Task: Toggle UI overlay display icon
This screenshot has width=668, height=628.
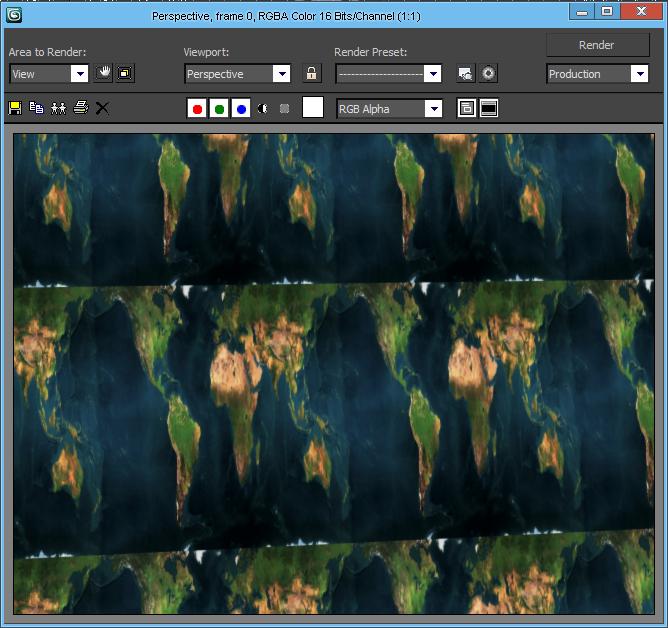Action: tap(466, 108)
